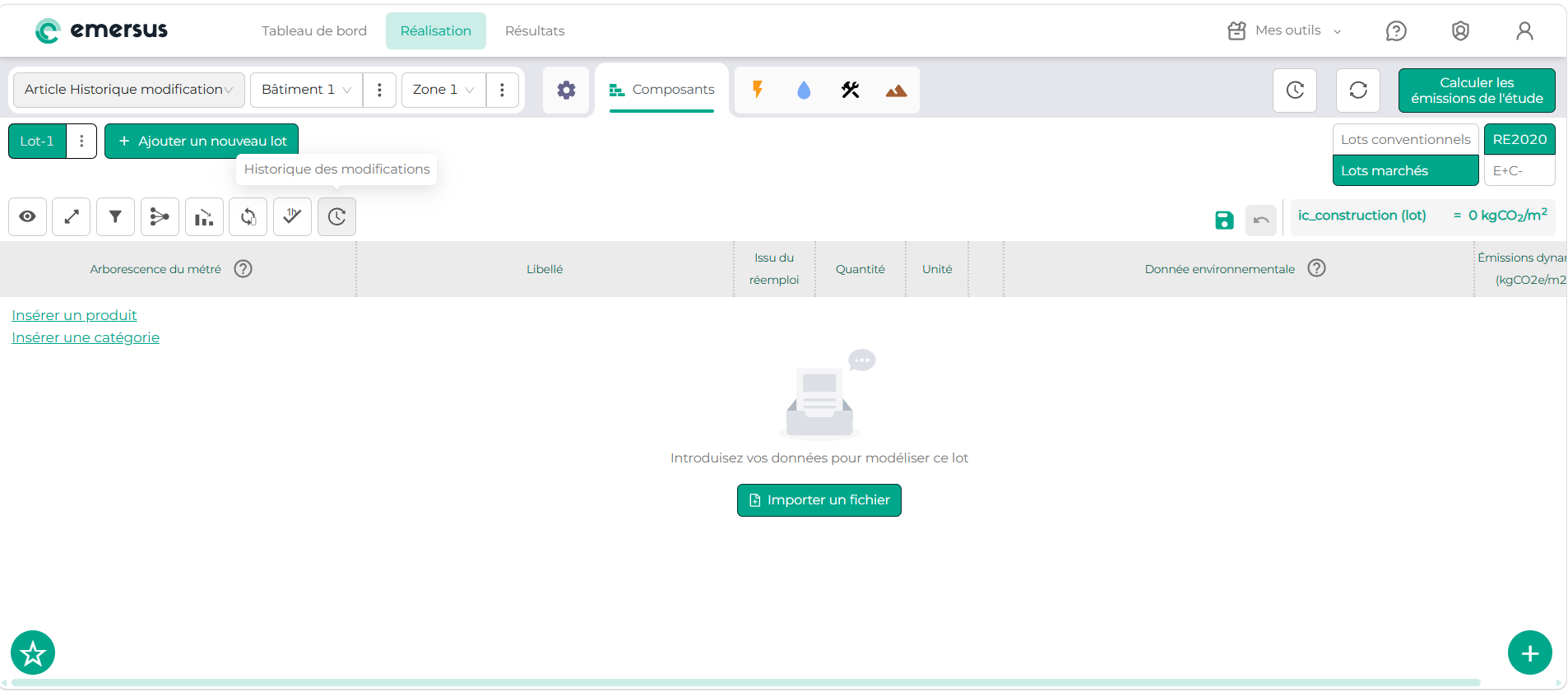Click the Insérer un produit link
The image size is (1568, 692).
(74, 315)
